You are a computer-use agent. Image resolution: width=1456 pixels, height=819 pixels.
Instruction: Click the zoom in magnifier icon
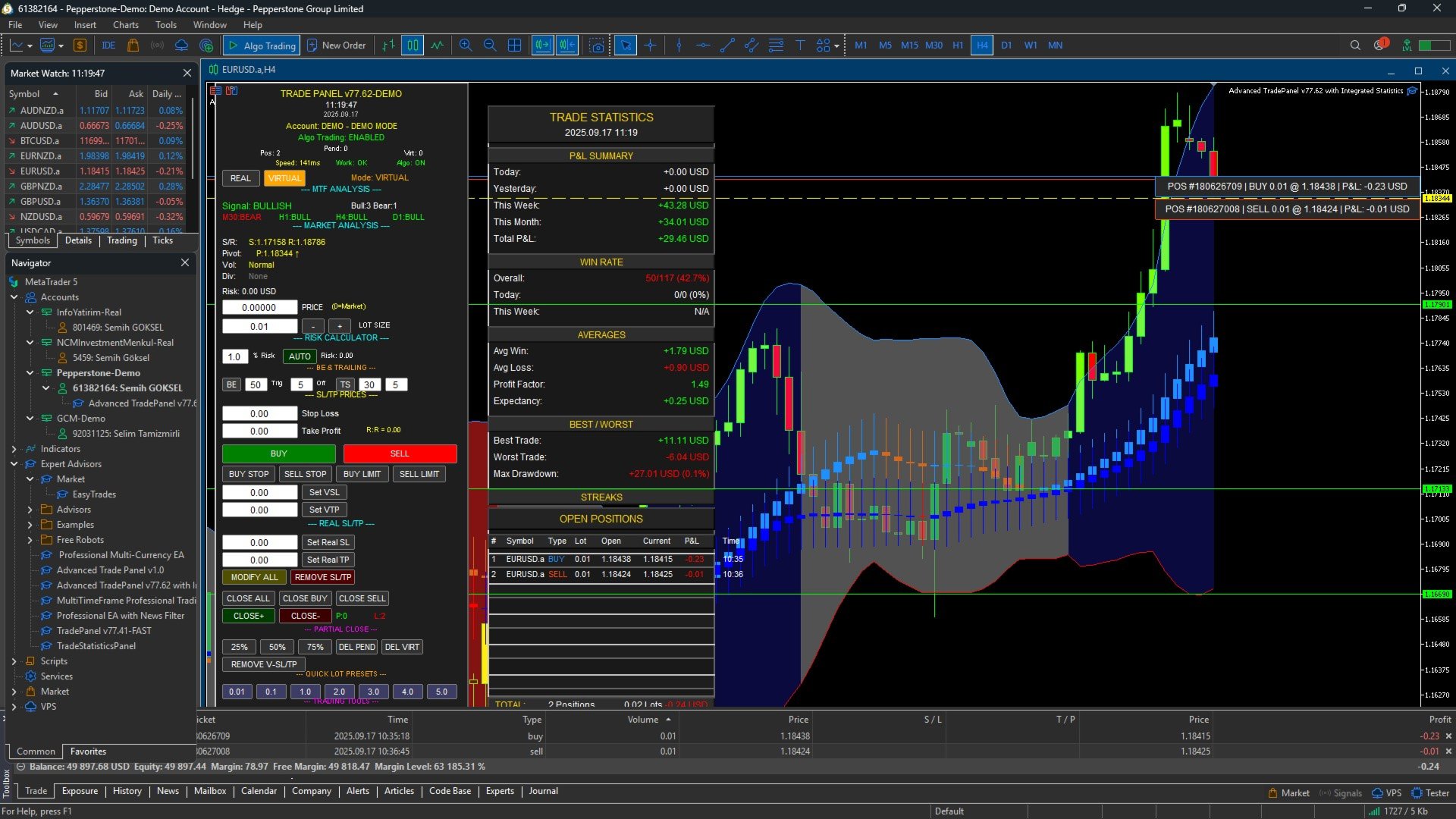[466, 45]
